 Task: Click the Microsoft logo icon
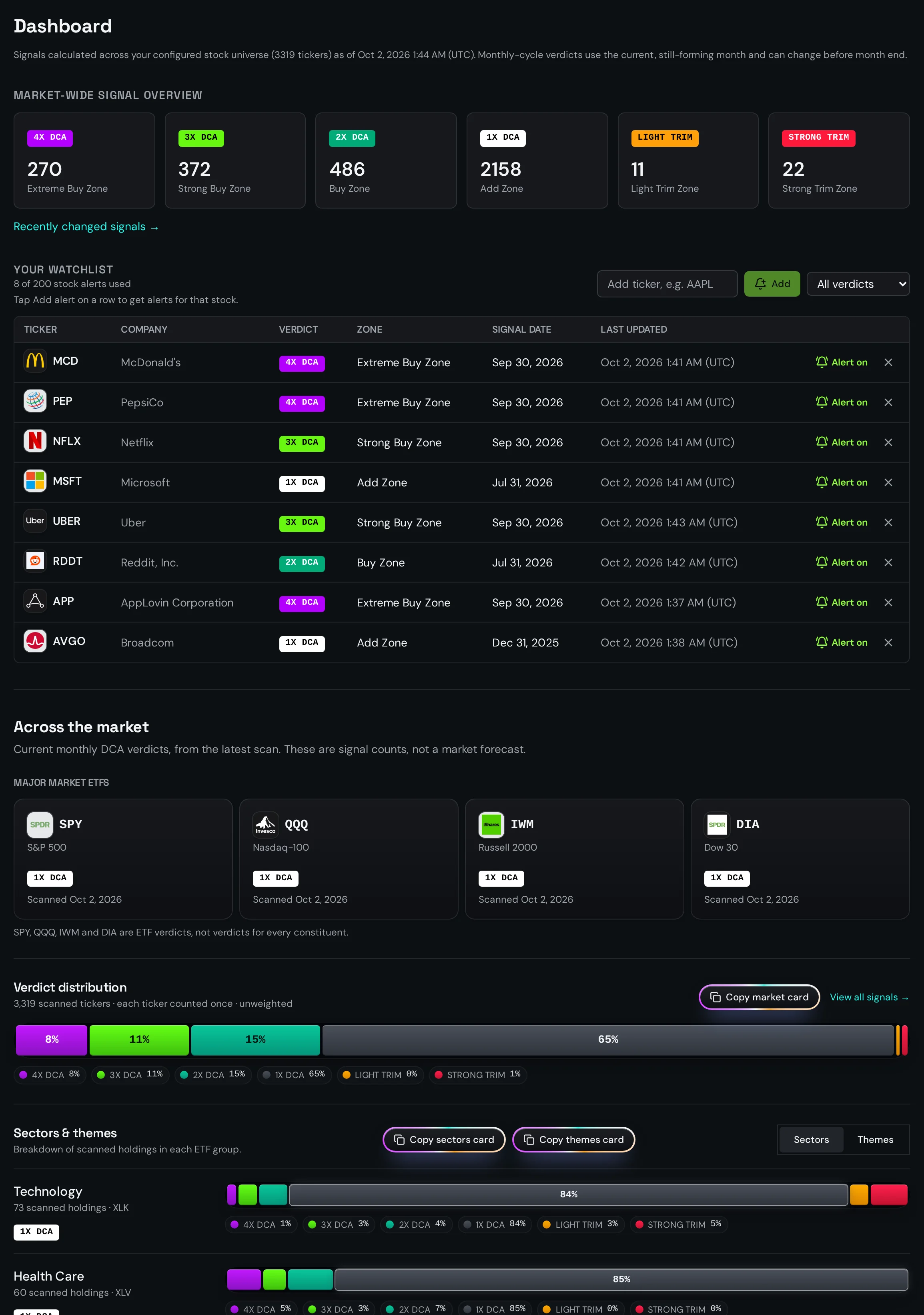tap(35, 481)
